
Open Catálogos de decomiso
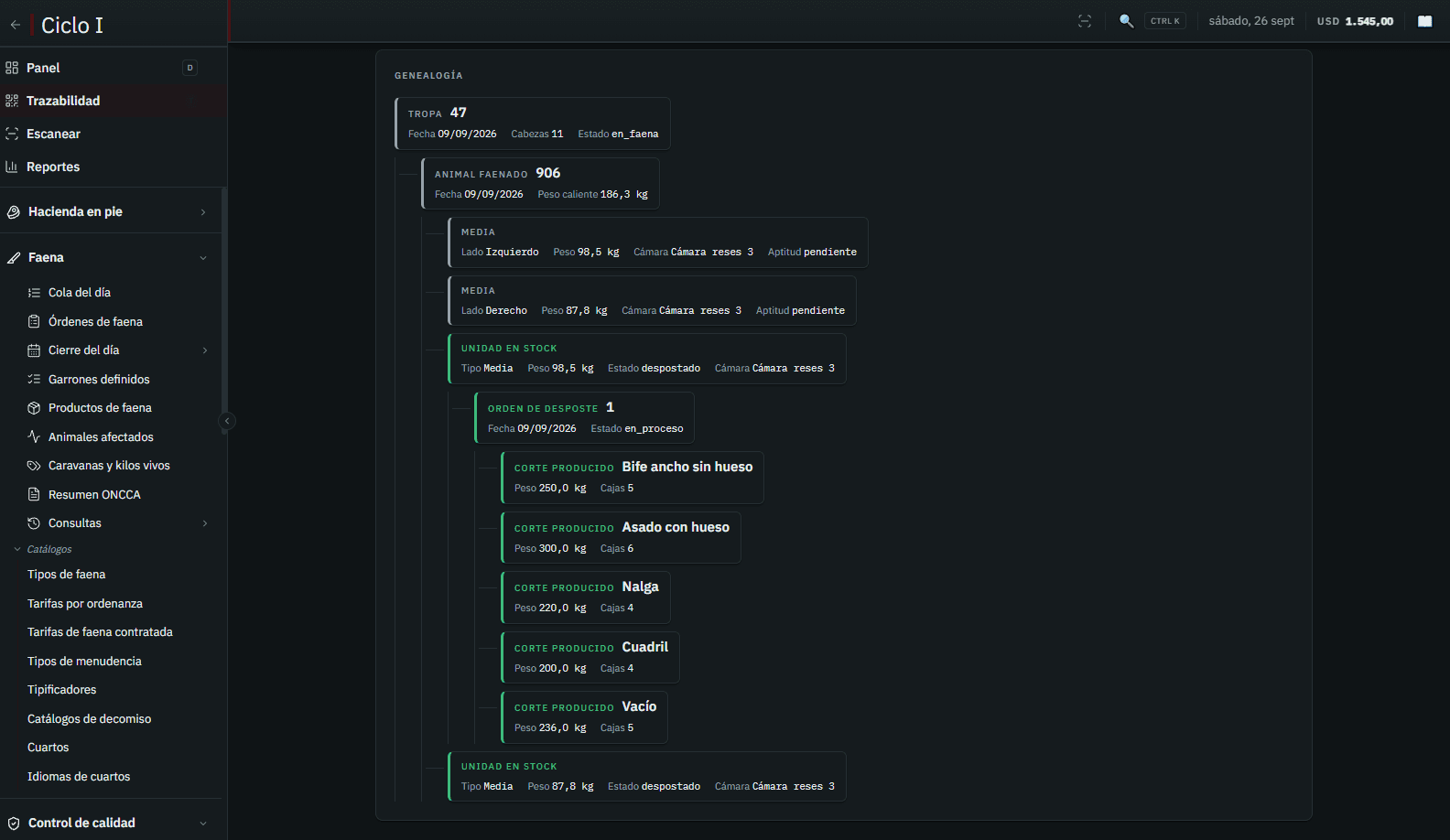(90, 719)
